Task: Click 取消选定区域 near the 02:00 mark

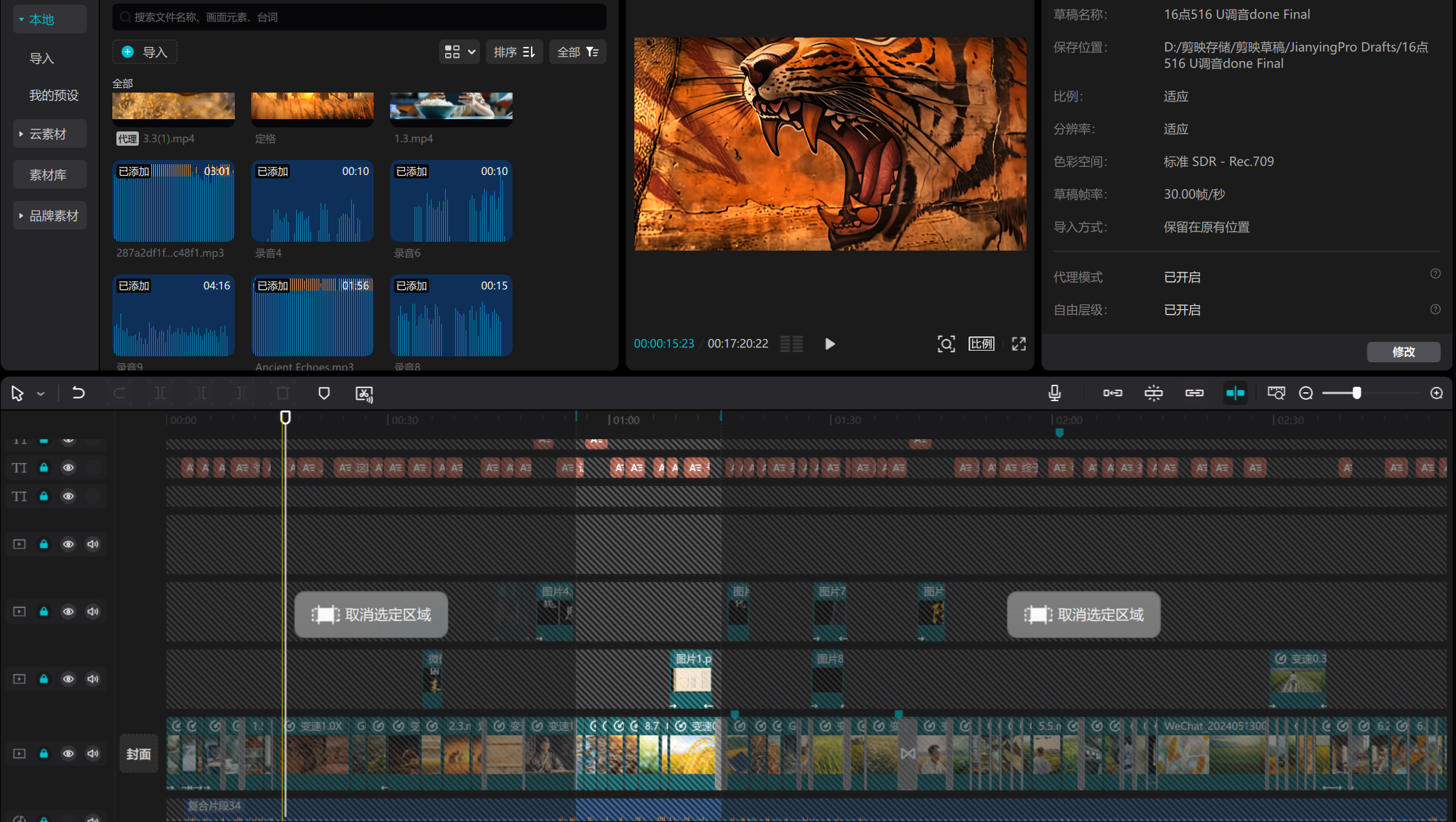Action: click(x=1084, y=615)
